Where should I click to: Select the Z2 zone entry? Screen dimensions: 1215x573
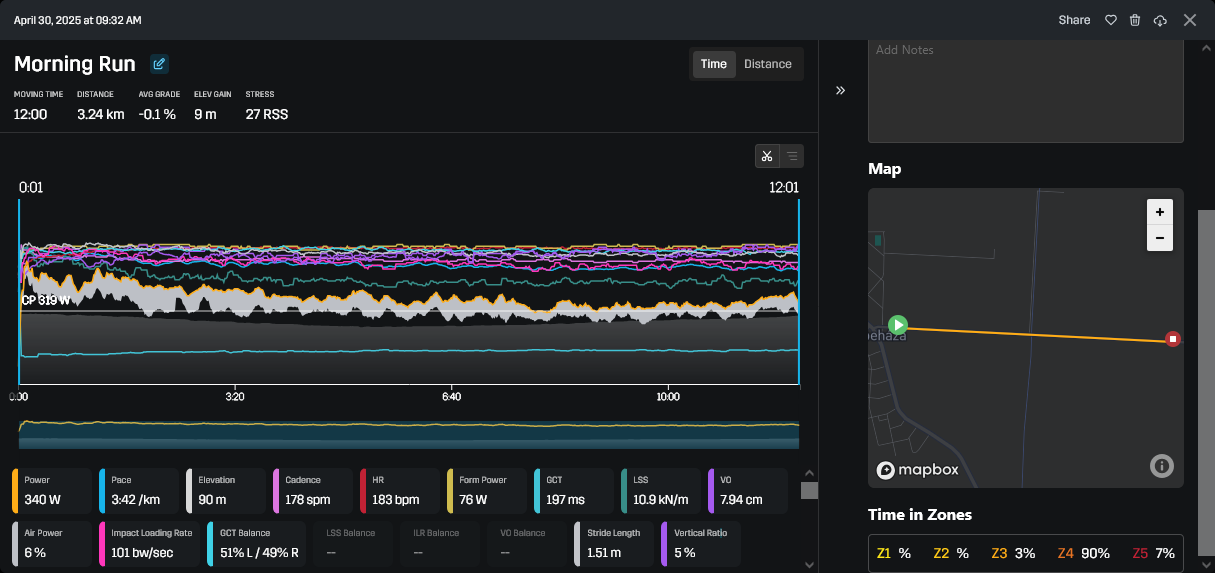click(951, 553)
